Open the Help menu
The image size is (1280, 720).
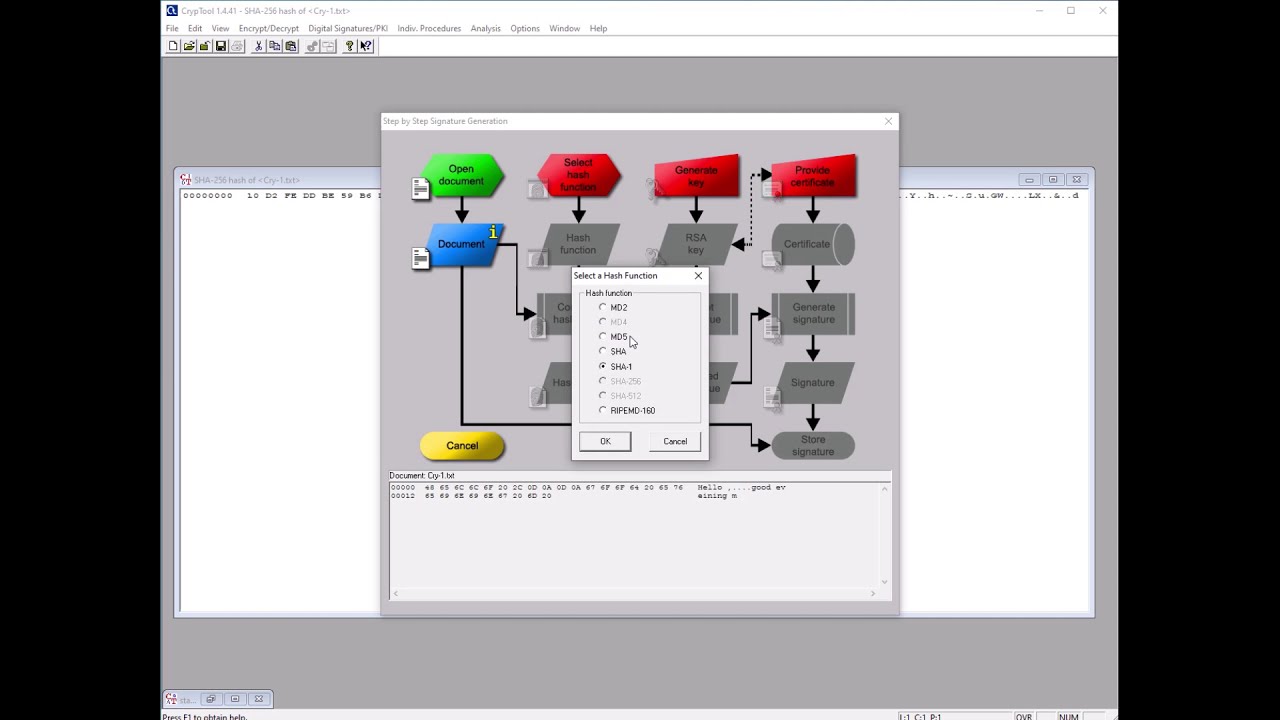(598, 28)
